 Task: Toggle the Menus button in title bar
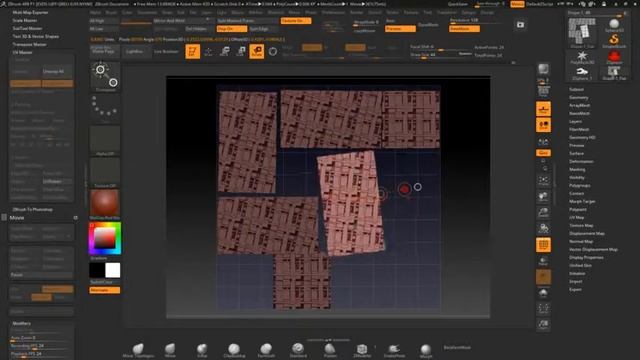[517, 4]
